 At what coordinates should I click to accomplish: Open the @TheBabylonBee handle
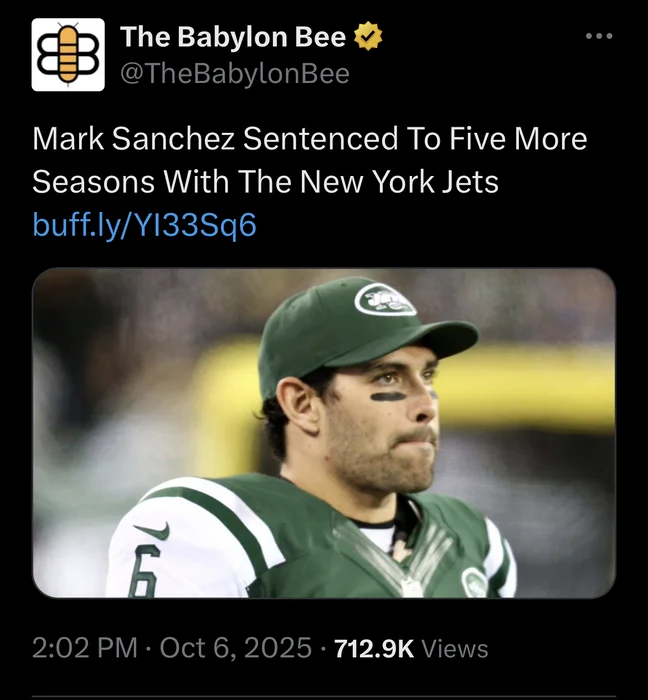[235, 73]
